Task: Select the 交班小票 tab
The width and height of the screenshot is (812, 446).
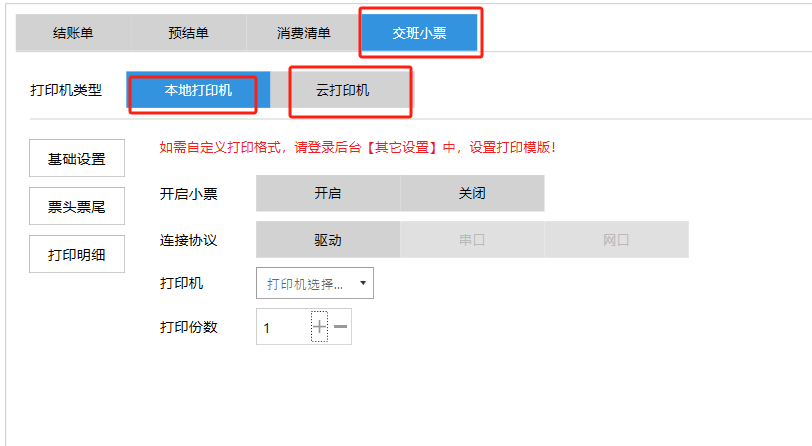Action: click(420, 33)
